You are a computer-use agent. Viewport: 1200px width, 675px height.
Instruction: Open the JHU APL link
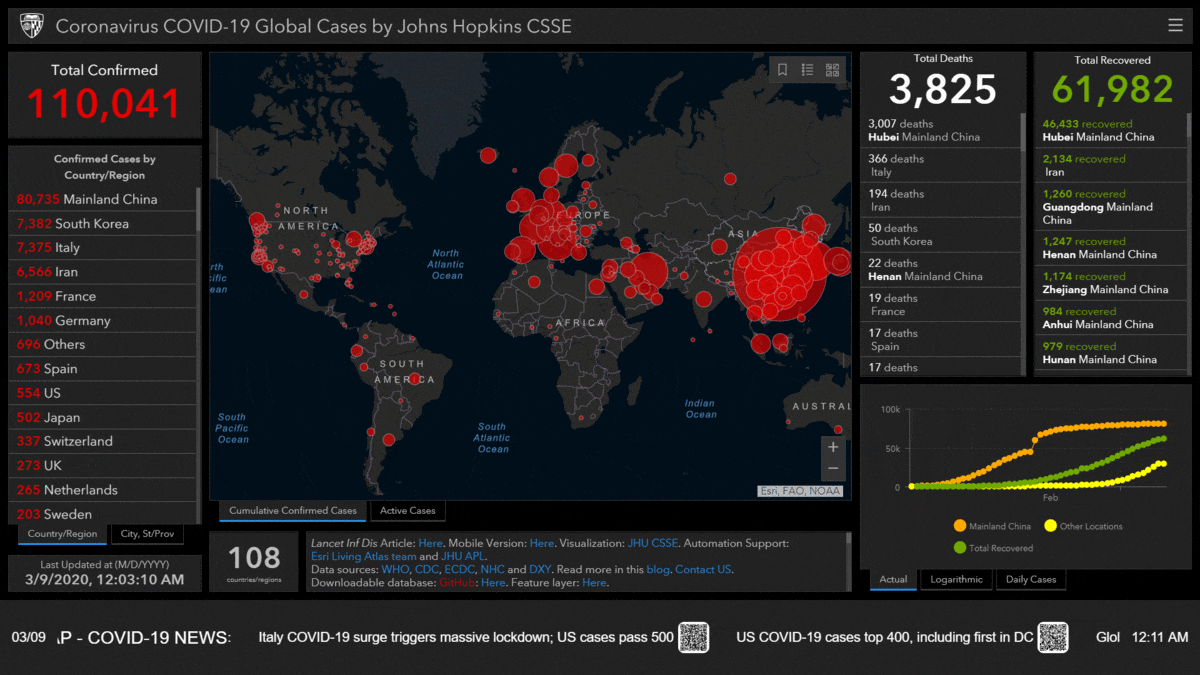[x=463, y=556]
